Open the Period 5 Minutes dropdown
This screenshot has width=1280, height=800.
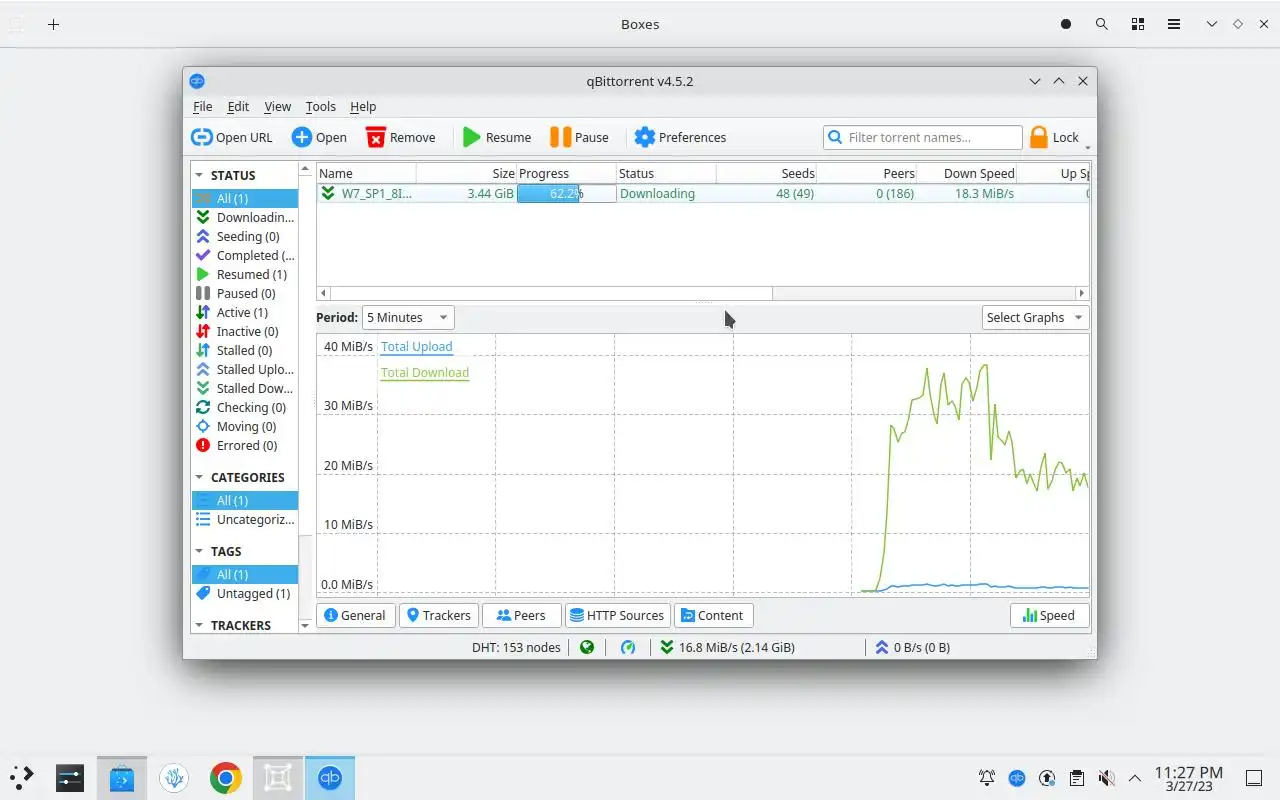pyautogui.click(x=408, y=317)
